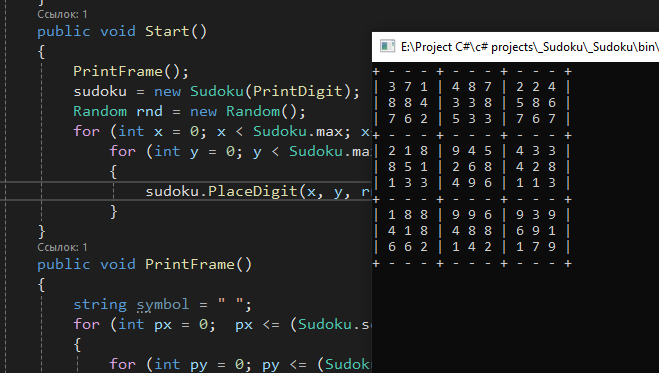Click the sudoku variable assignment line
The width and height of the screenshot is (659, 373).
coord(216,92)
